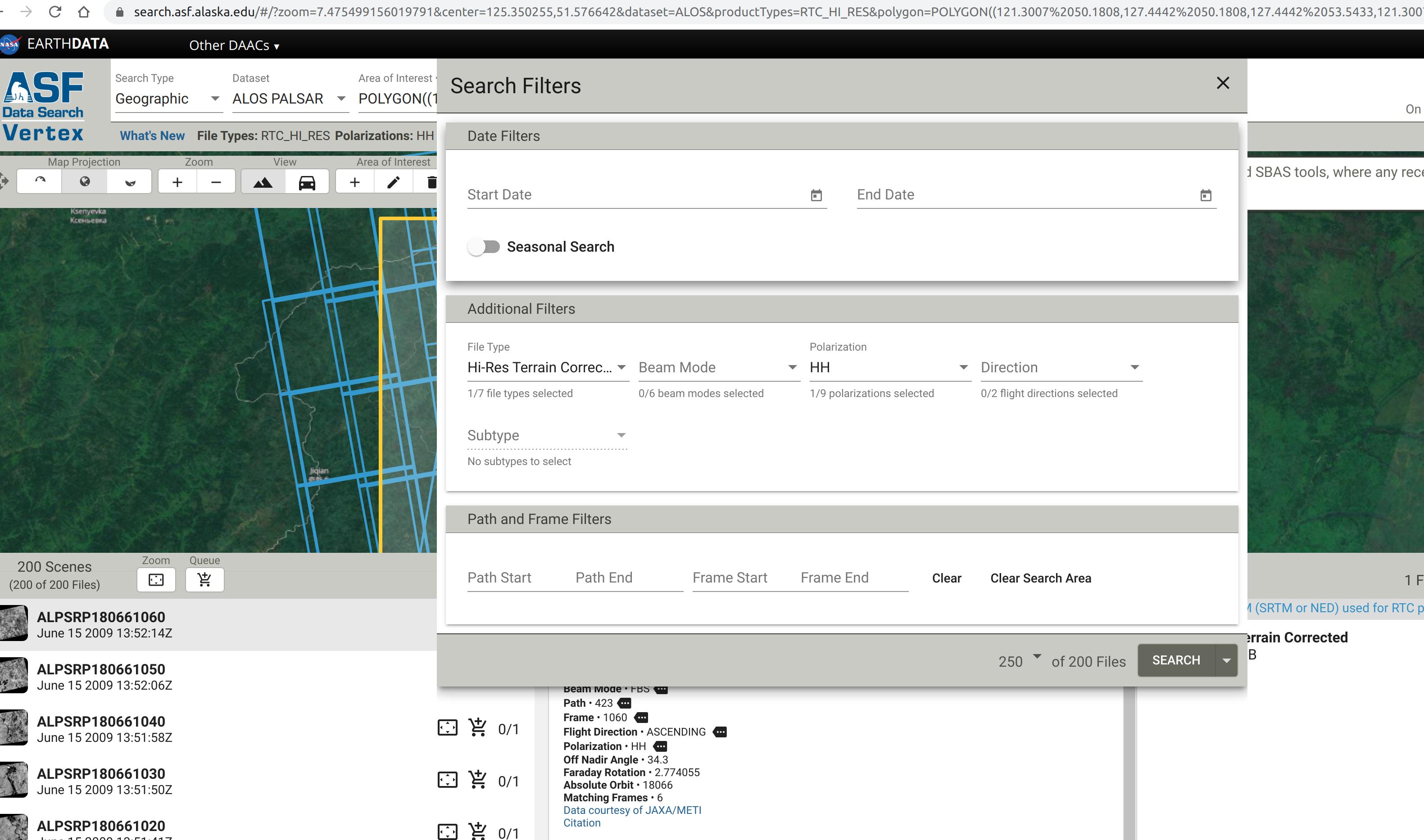This screenshot has width=1424, height=840.
Task: Switch to street view car icon
Action: pos(307,182)
